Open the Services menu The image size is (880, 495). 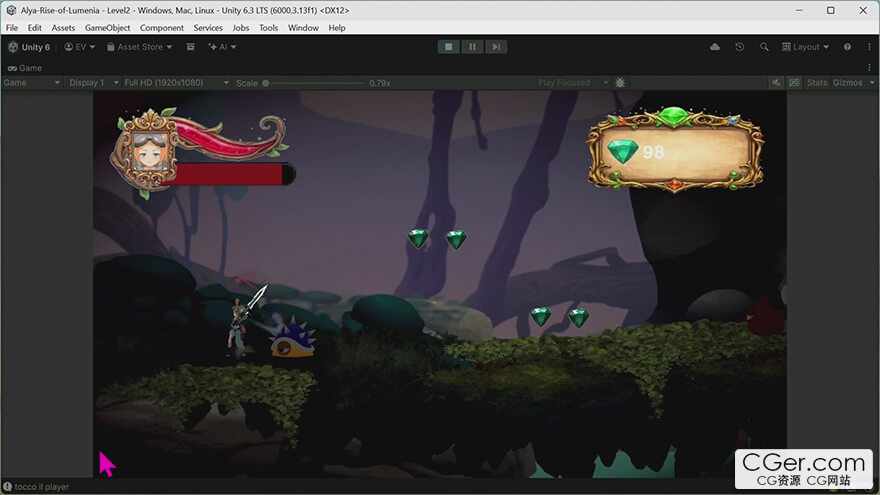click(208, 28)
